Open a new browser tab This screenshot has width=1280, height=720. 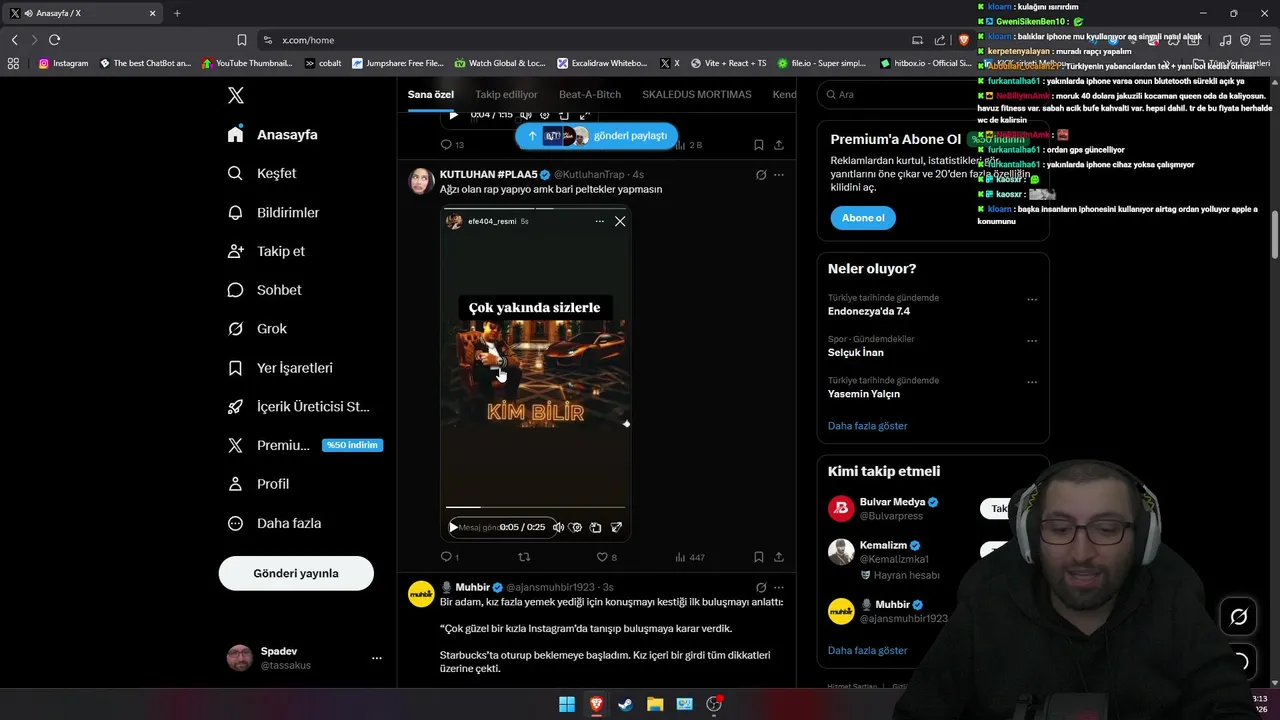[177, 13]
